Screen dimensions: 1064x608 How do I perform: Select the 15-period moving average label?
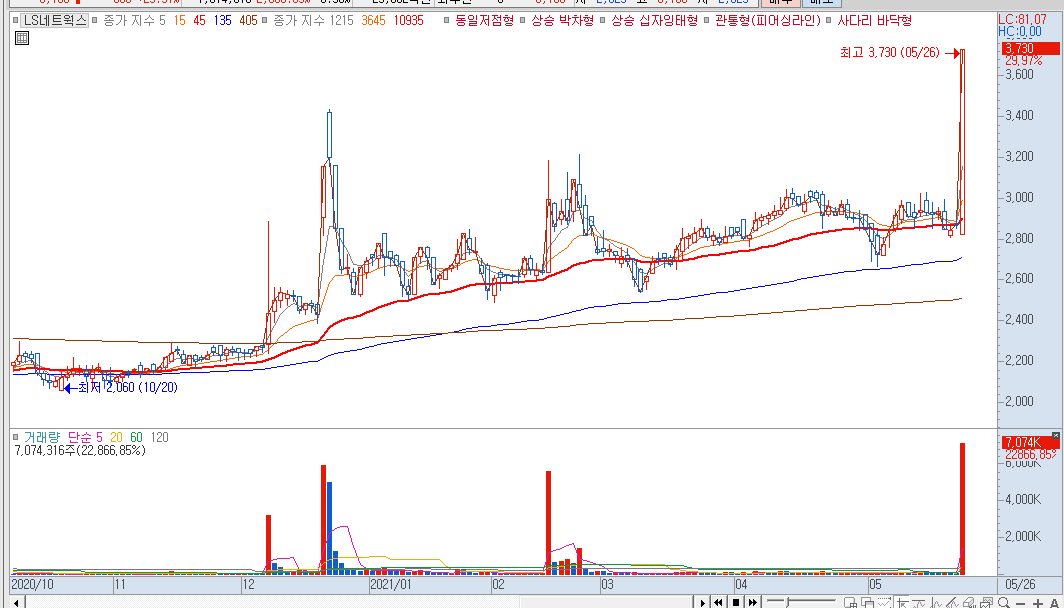[180, 20]
